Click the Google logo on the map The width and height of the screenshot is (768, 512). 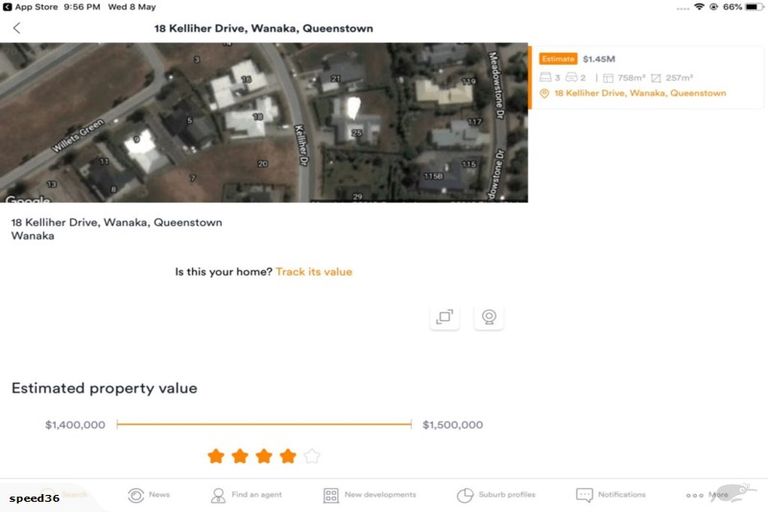pos(27,199)
